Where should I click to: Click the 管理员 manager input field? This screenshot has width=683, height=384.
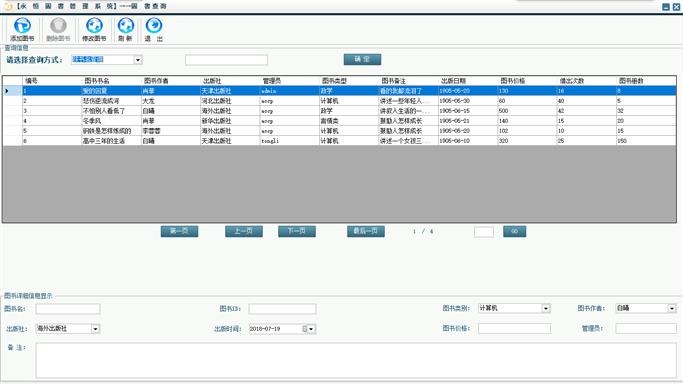(646, 328)
